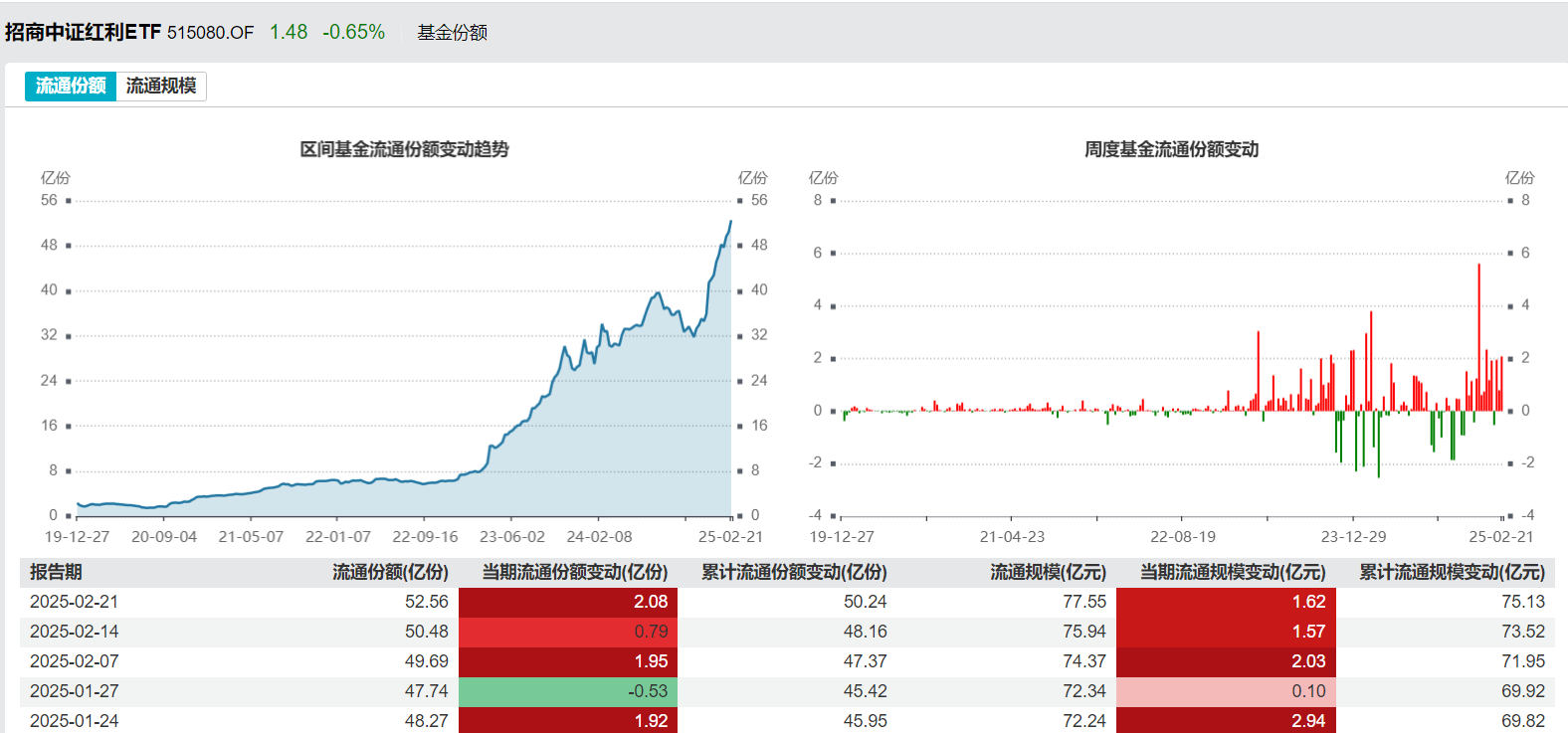Sort by 当期流通份额变动(亿份) column header
The image size is (1568, 733).
pos(575,572)
